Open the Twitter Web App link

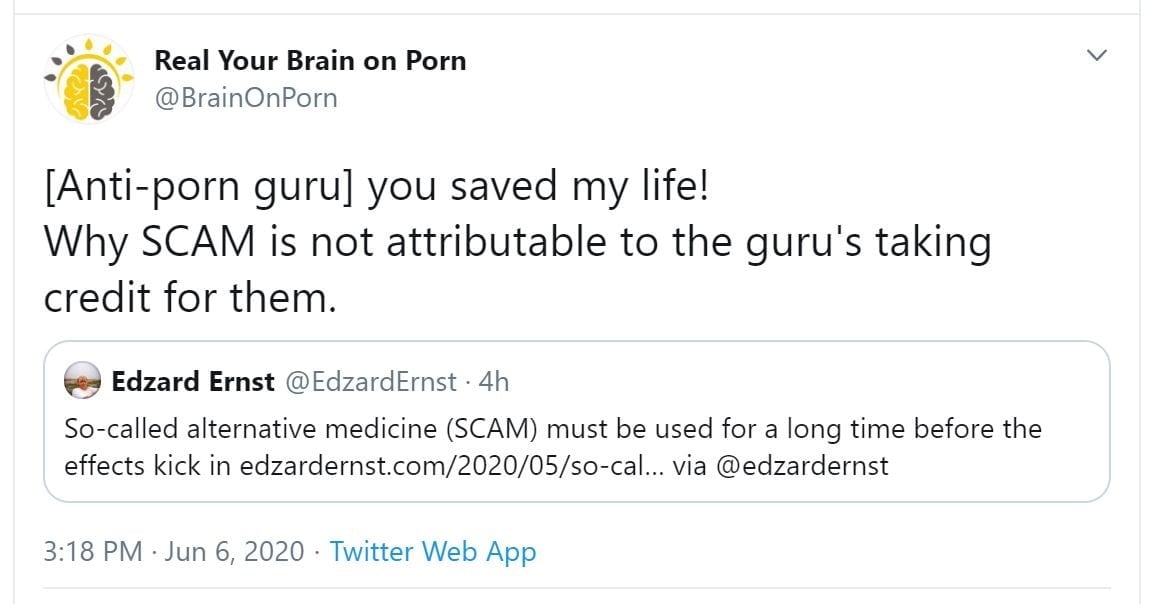point(432,552)
